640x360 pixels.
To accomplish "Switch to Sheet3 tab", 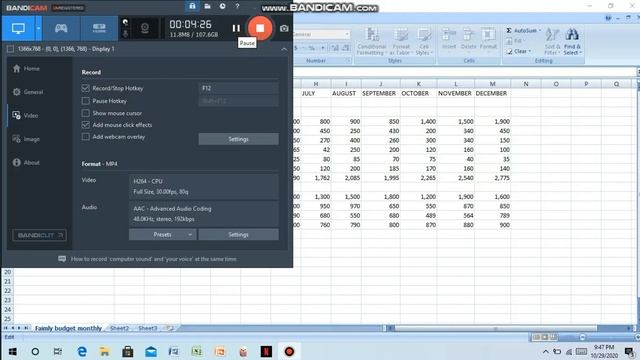I will coord(147,328).
